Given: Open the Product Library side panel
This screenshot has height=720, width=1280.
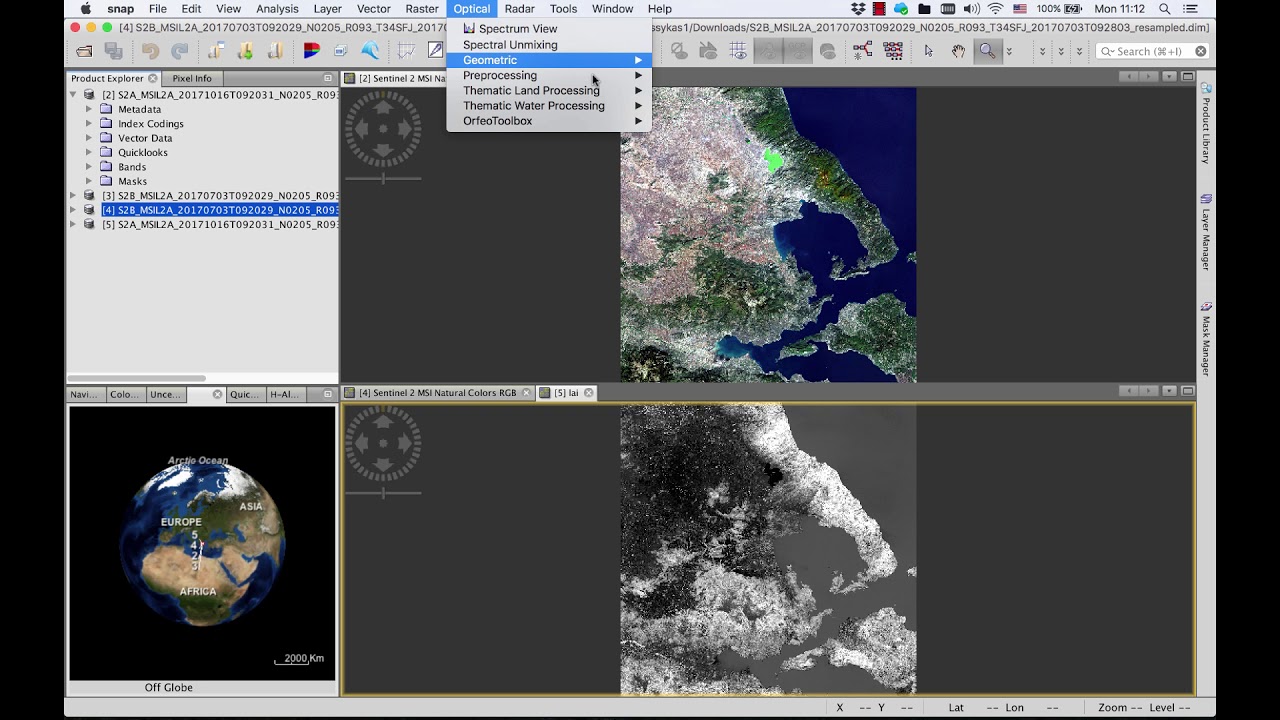Looking at the screenshot, I should point(1206,125).
